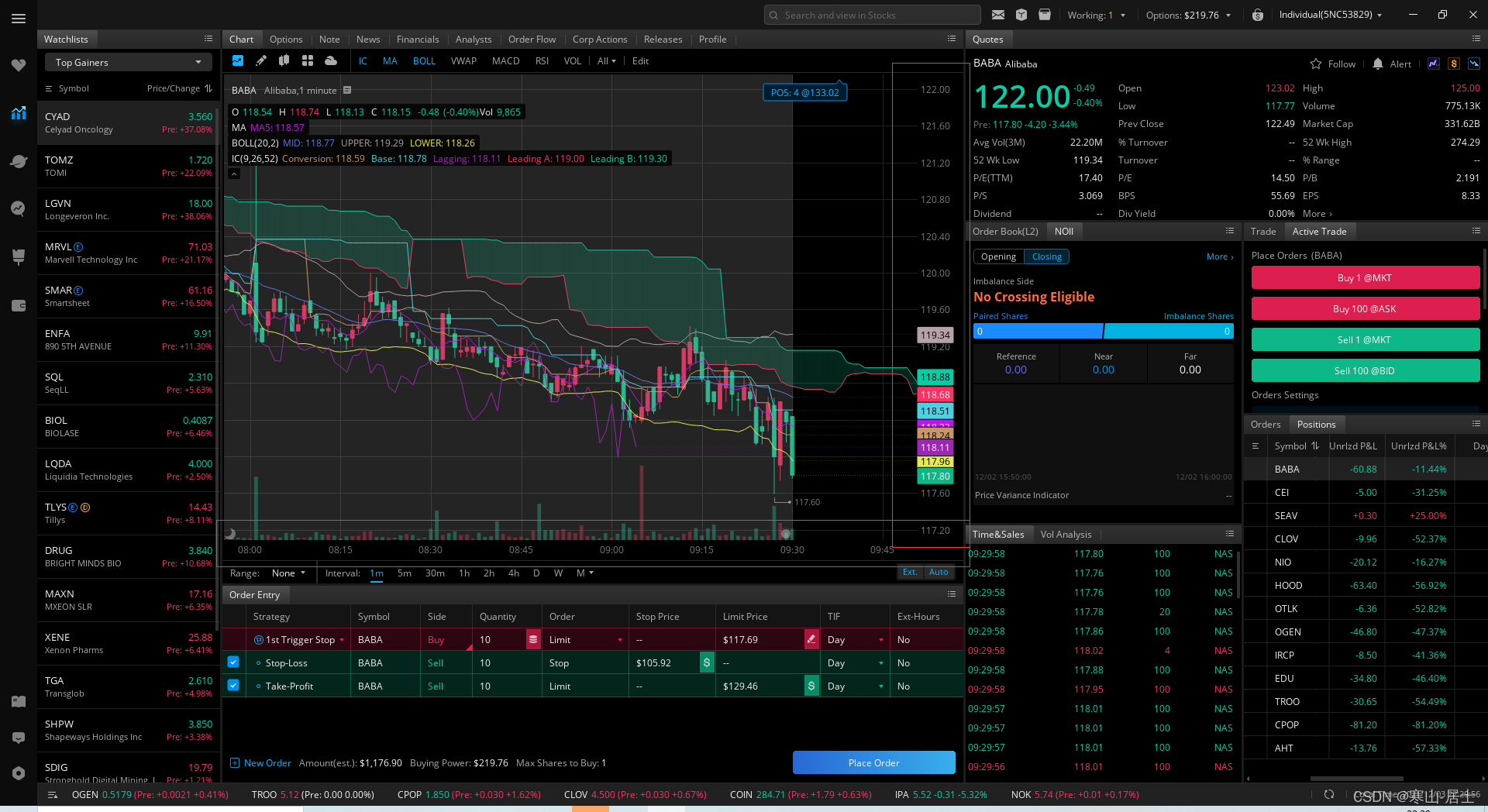
Task: Switch to the Orders tab
Action: click(x=1266, y=424)
